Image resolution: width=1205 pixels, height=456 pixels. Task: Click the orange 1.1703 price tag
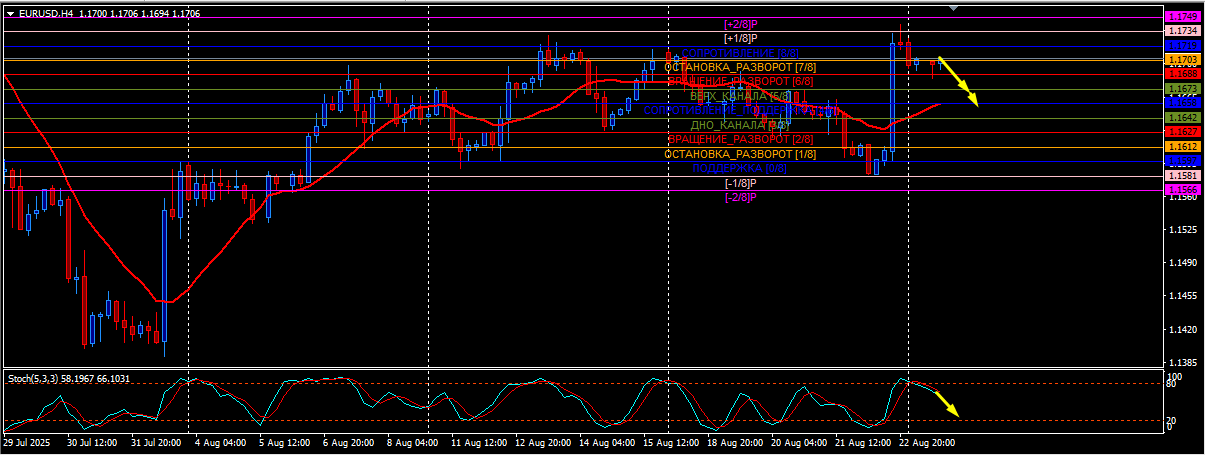1184,60
